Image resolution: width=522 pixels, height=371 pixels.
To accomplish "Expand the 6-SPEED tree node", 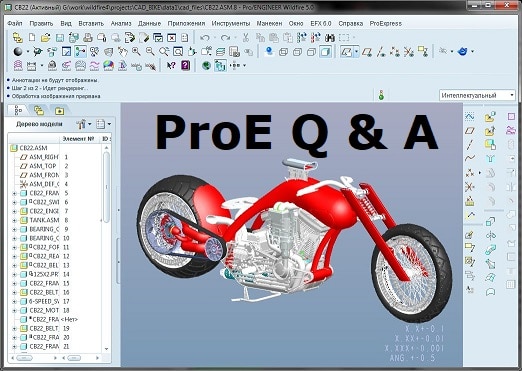I will coord(14,302).
